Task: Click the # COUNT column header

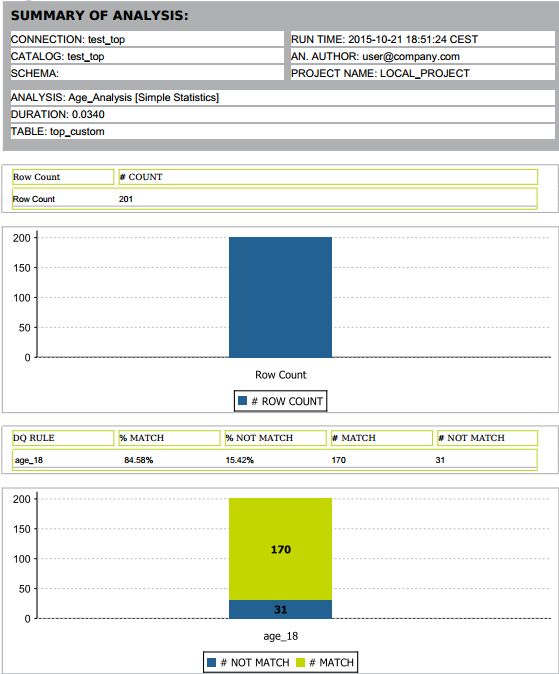Action: pyautogui.click(x=328, y=177)
